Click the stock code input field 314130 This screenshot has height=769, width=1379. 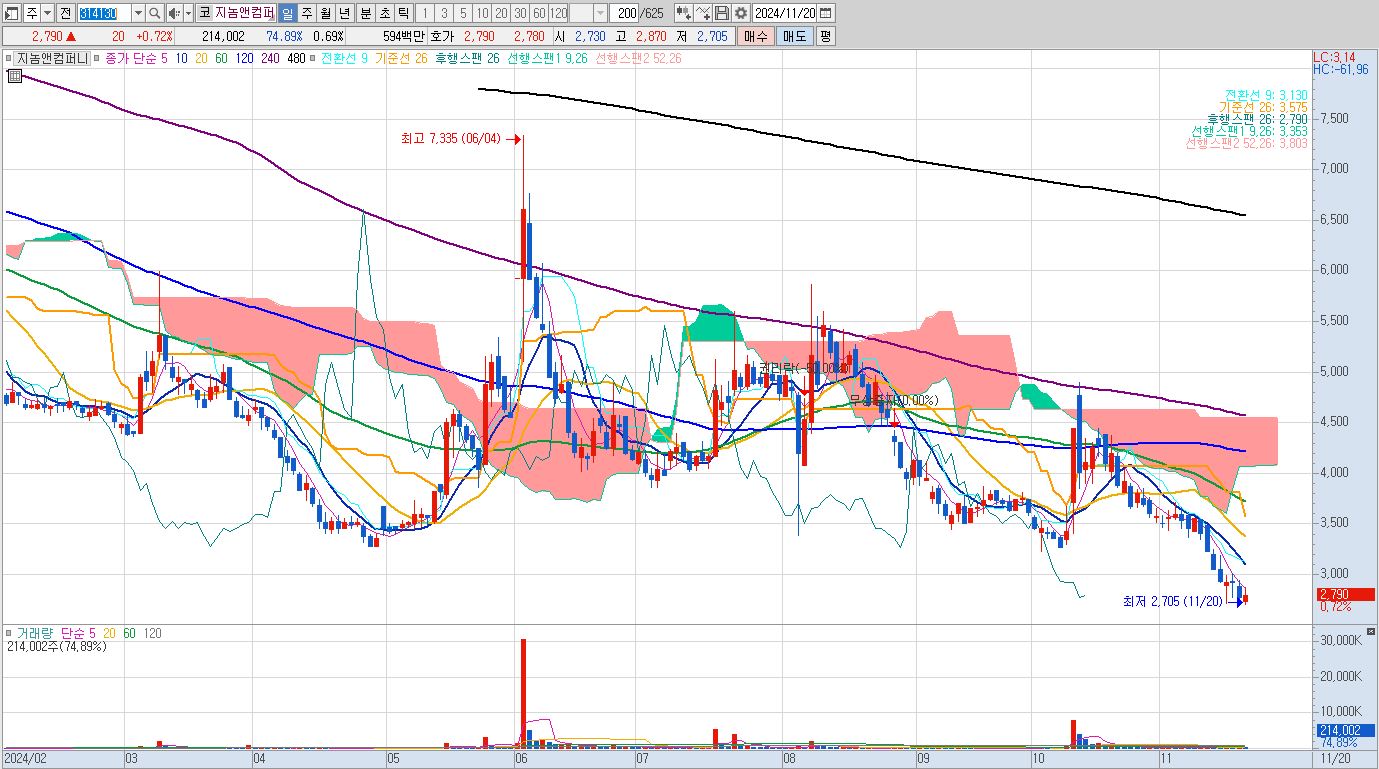coord(105,13)
